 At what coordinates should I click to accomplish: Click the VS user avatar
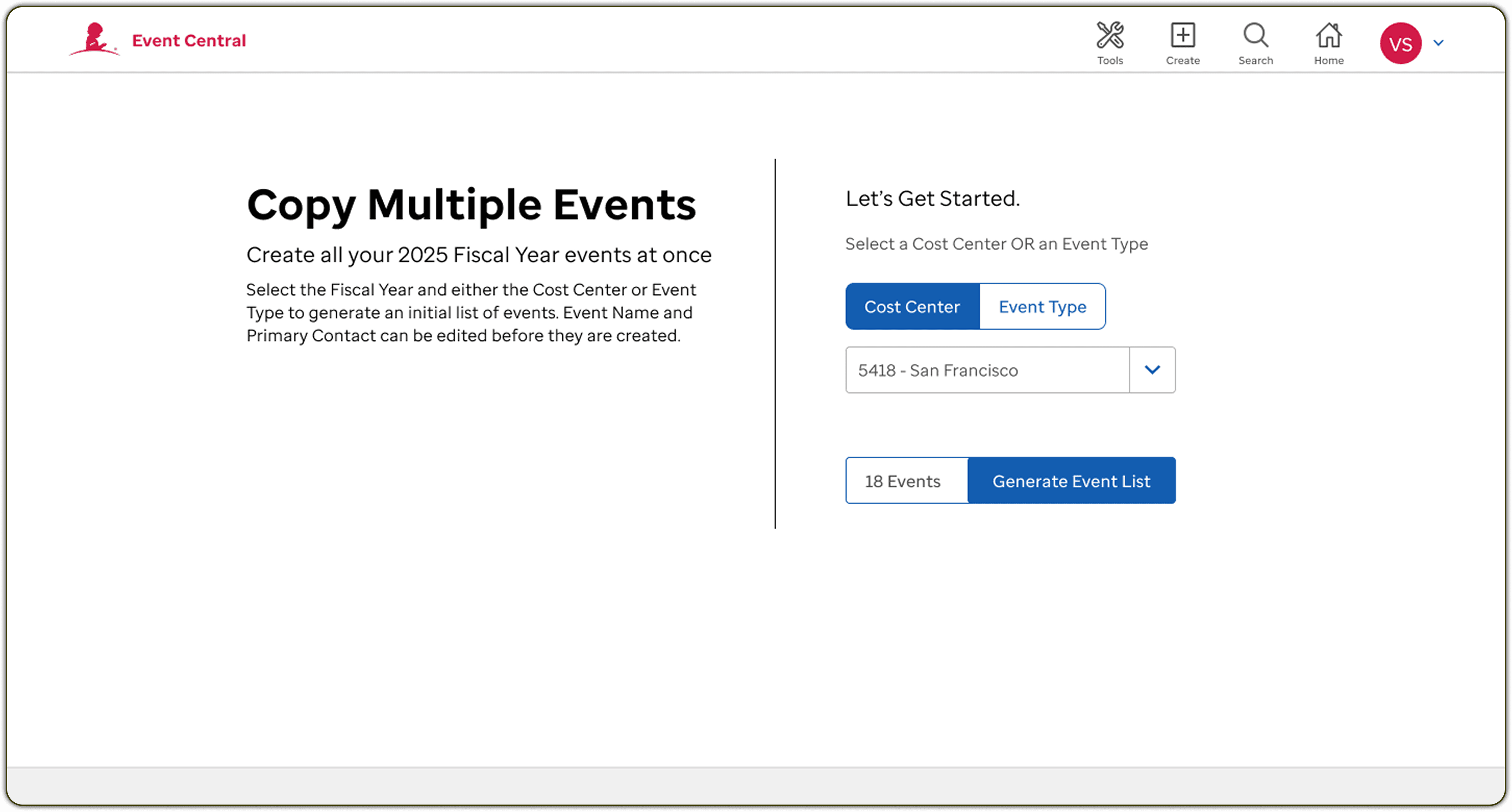(x=1400, y=44)
